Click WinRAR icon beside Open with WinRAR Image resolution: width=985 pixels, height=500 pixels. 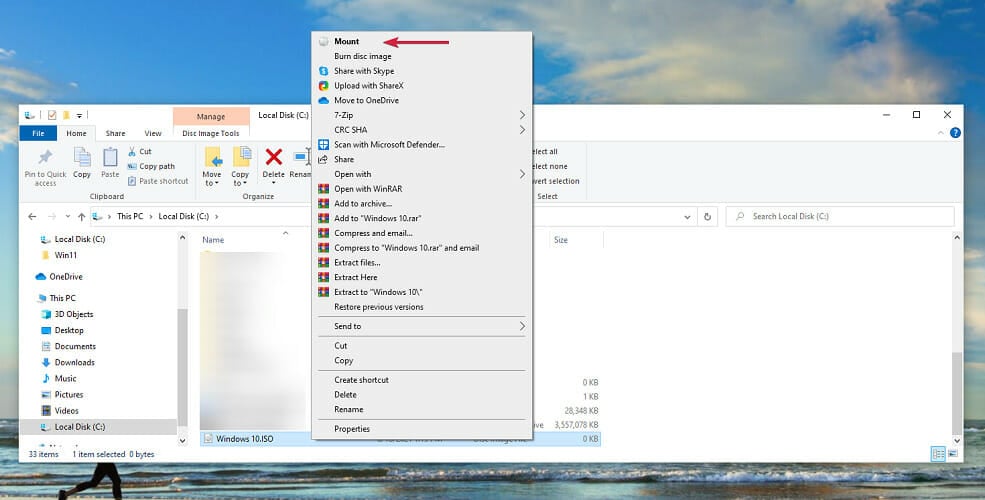coord(324,189)
